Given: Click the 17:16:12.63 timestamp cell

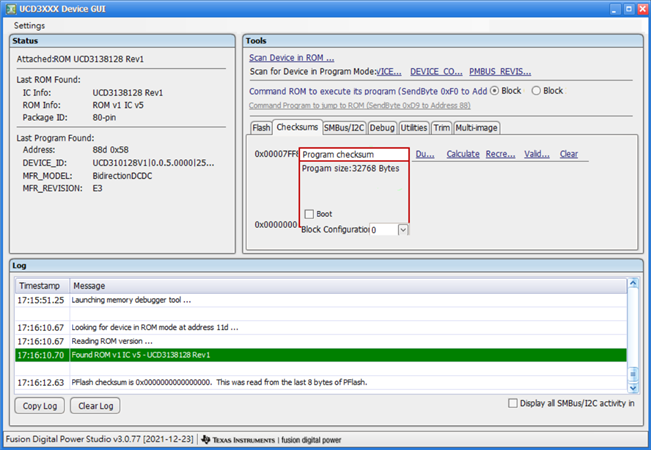Looking at the screenshot, I should pos(41,382).
